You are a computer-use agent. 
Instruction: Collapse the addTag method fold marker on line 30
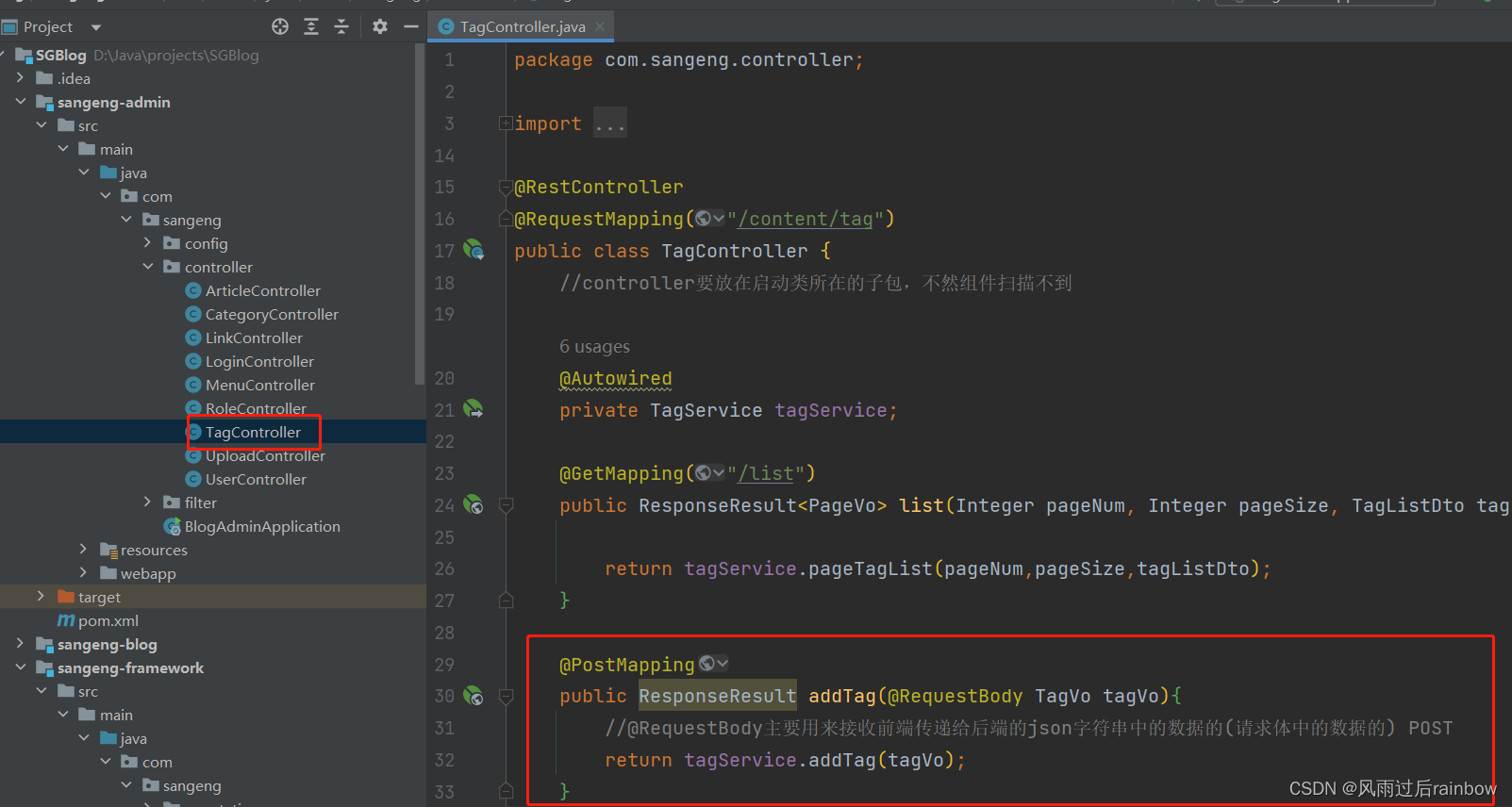506,696
